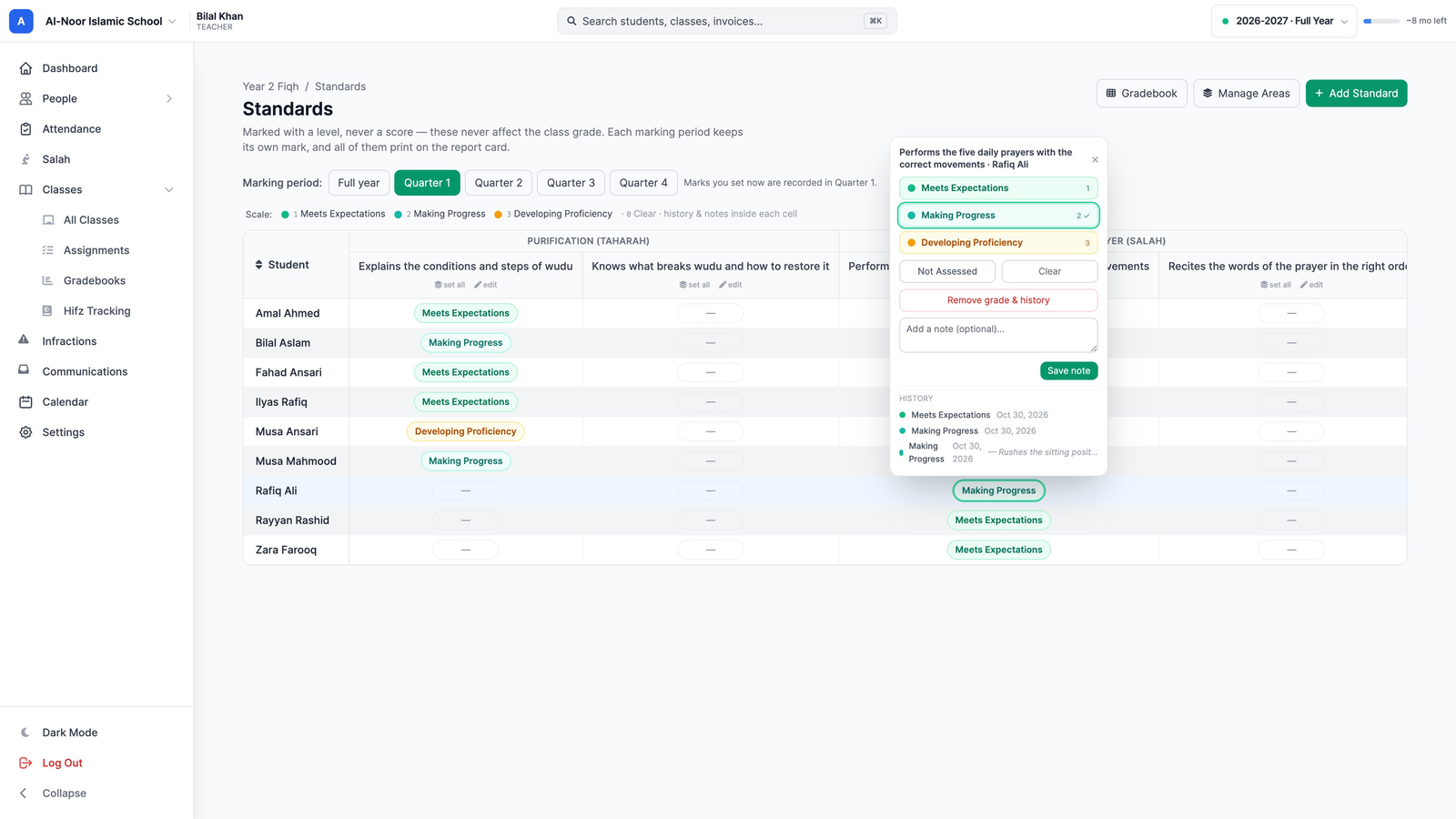1456x819 pixels.
Task: Select Developing Proficiency option in popup
Action: 998,243
